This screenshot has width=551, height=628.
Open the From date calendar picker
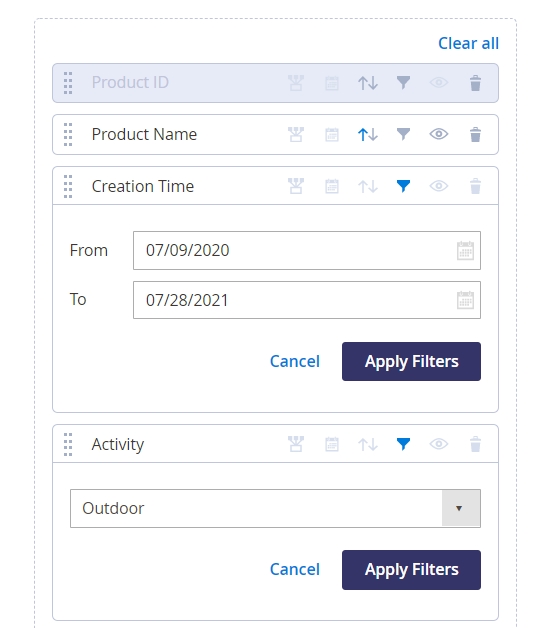coord(465,251)
